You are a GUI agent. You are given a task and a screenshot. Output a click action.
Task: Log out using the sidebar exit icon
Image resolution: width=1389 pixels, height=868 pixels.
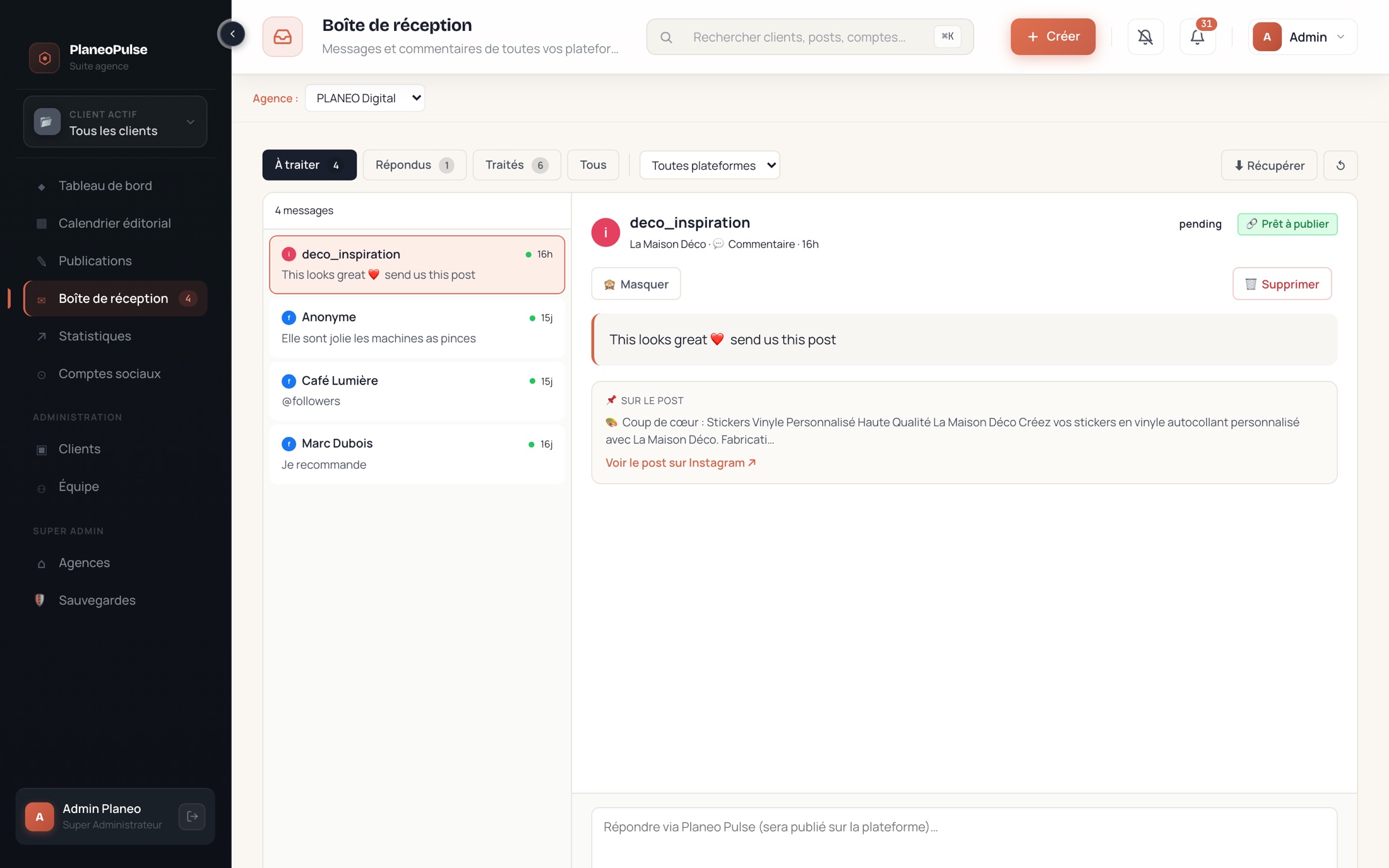(192, 816)
